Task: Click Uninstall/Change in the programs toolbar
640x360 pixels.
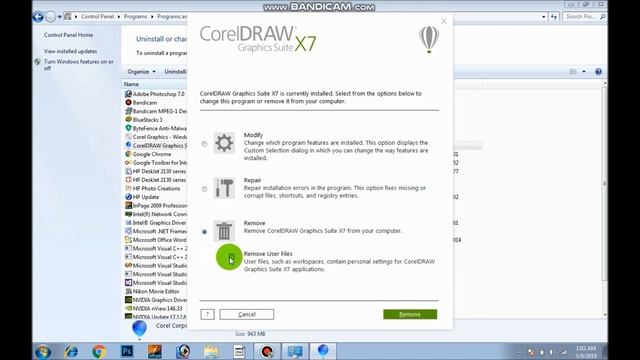Action: coord(175,71)
